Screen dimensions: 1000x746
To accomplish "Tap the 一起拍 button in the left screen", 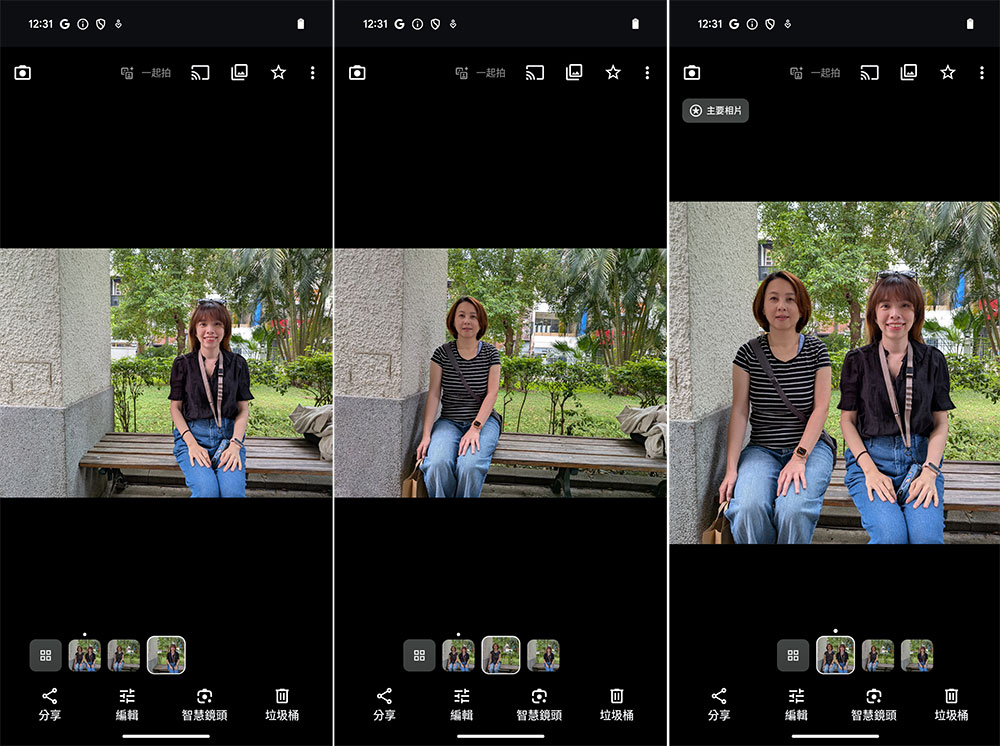I will [146, 73].
